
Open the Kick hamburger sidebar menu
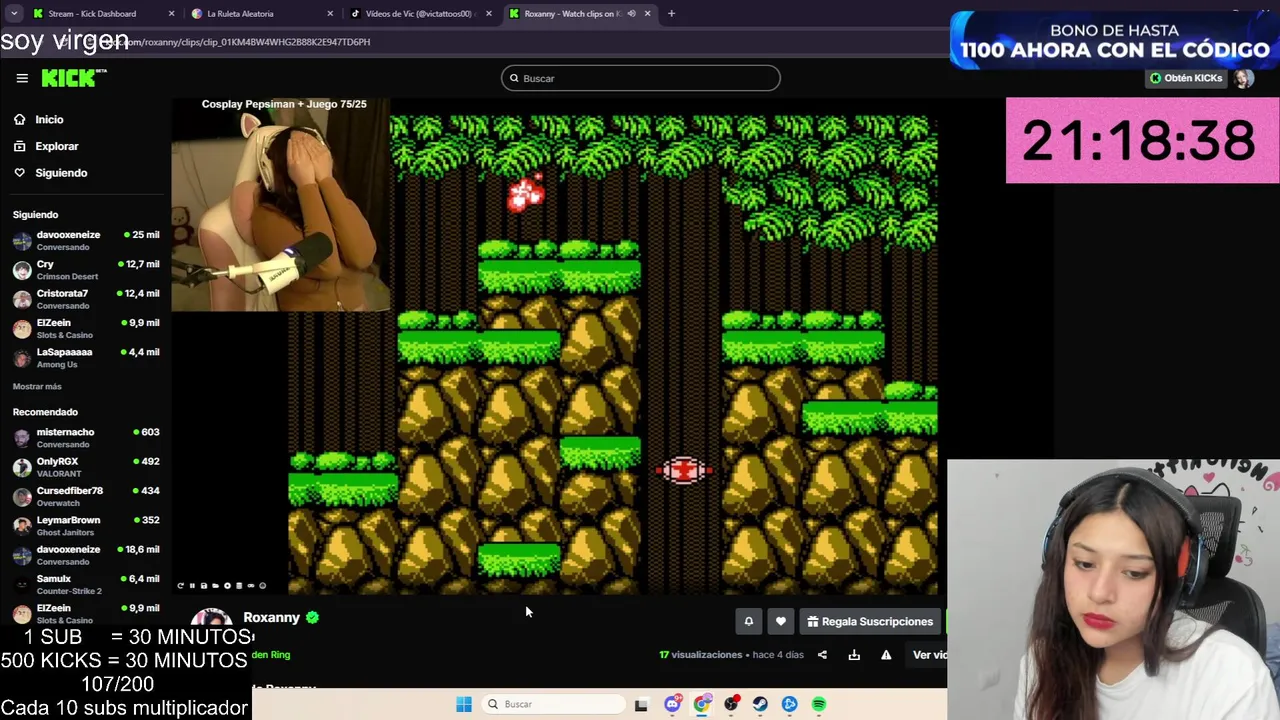22,78
